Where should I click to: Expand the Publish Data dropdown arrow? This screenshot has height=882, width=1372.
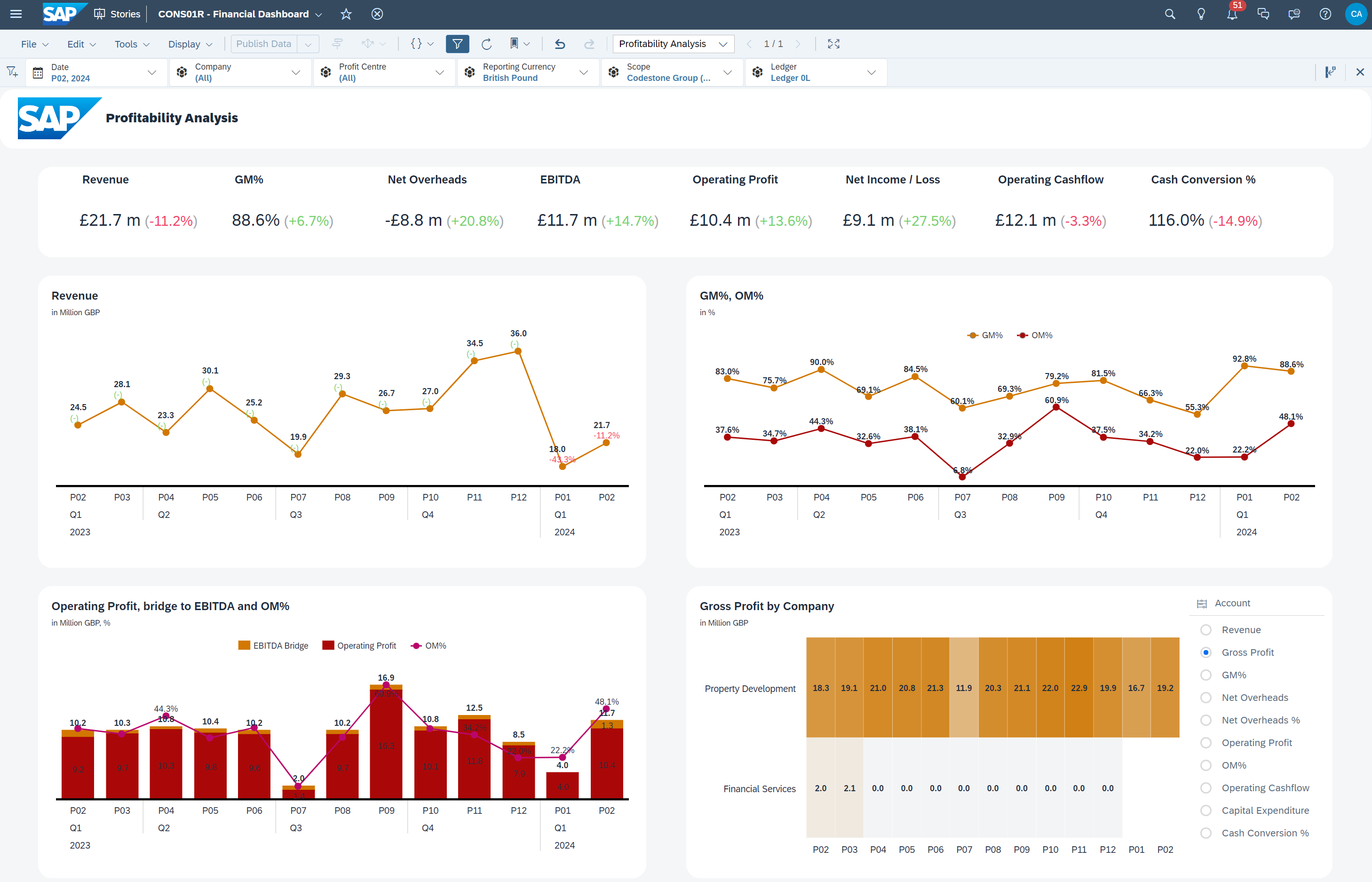pos(308,44)
